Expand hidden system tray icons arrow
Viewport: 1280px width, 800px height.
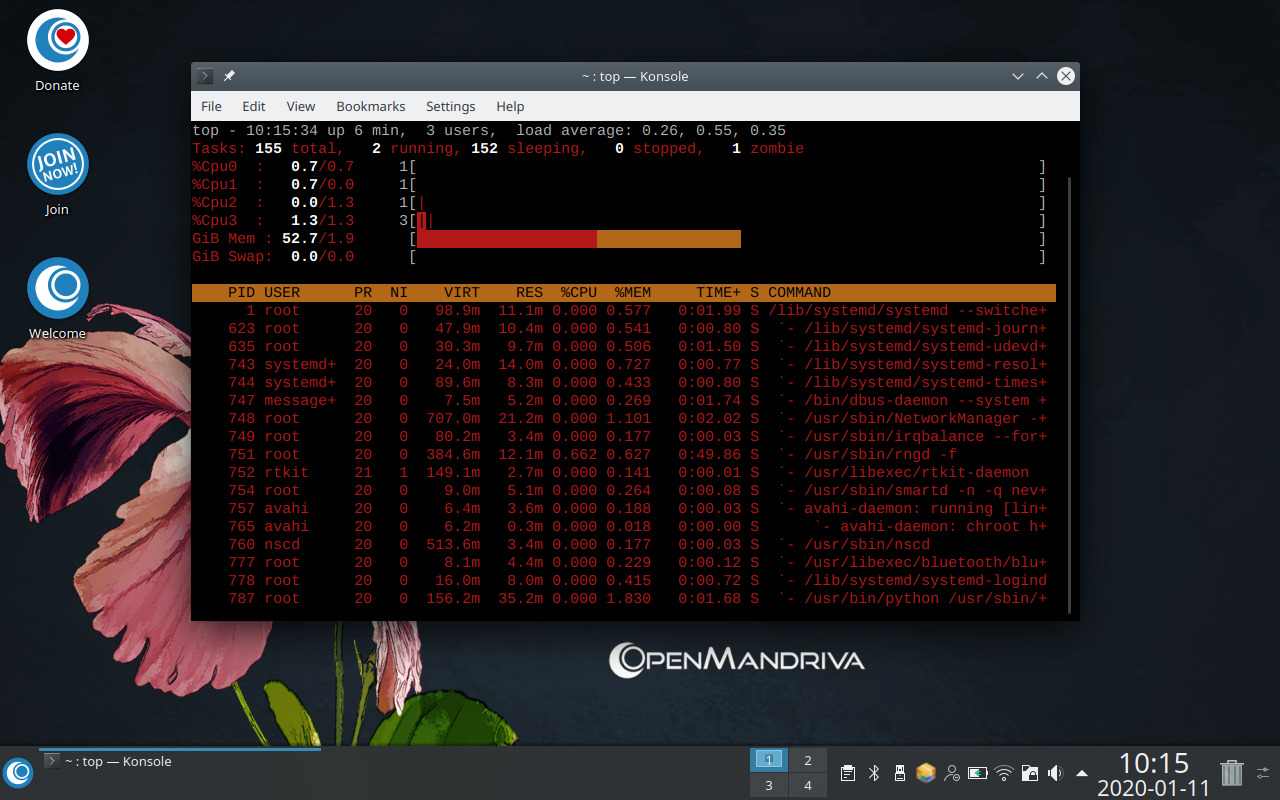[1080, 772]
